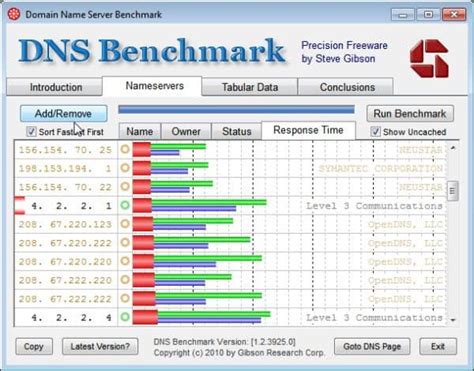Click status circle for 208.67.220.222
Image resolution: width=474 pixels, height=371 pixels.
[125, 242]
